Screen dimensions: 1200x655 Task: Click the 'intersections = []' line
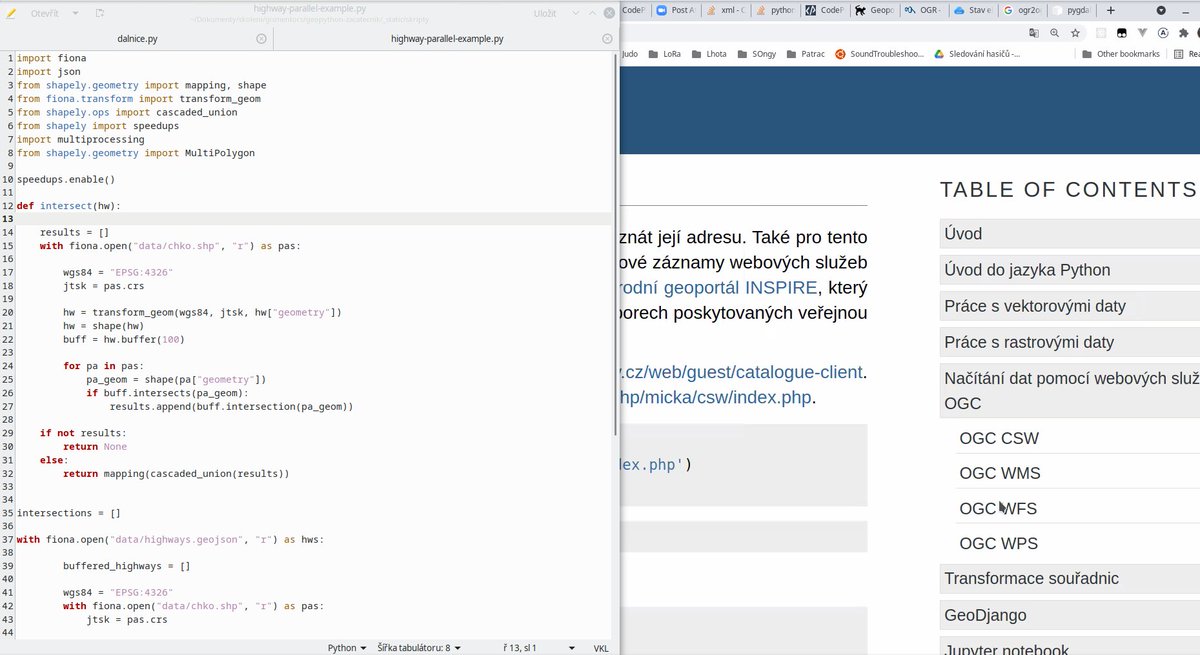68,513
